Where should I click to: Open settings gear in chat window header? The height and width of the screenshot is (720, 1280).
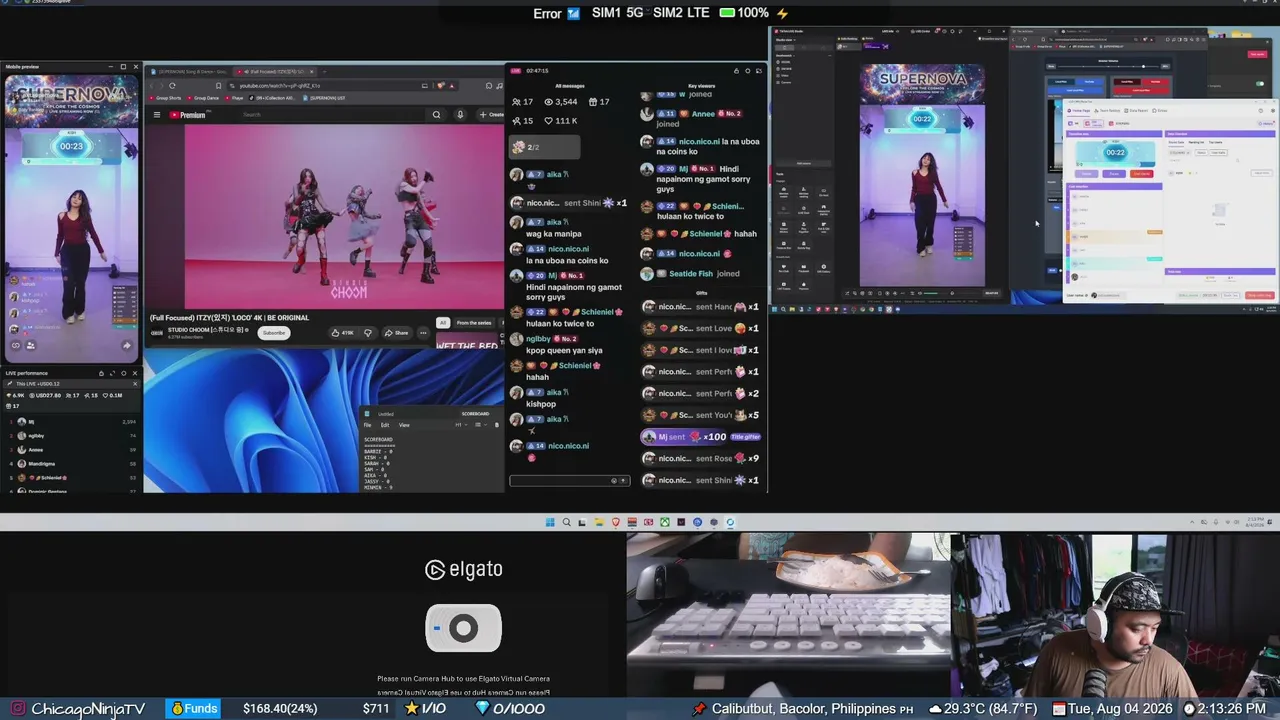point(747,71)
